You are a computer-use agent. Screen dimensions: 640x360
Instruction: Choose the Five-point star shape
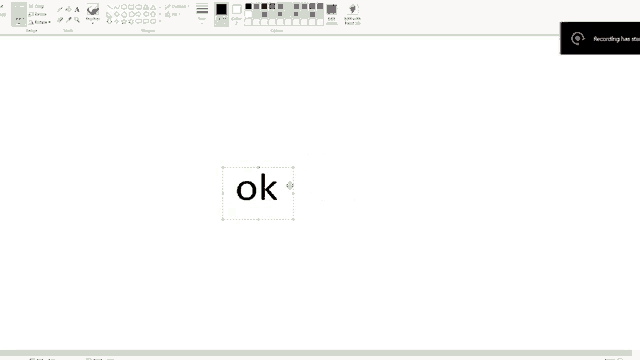click(x=124, y=22)
